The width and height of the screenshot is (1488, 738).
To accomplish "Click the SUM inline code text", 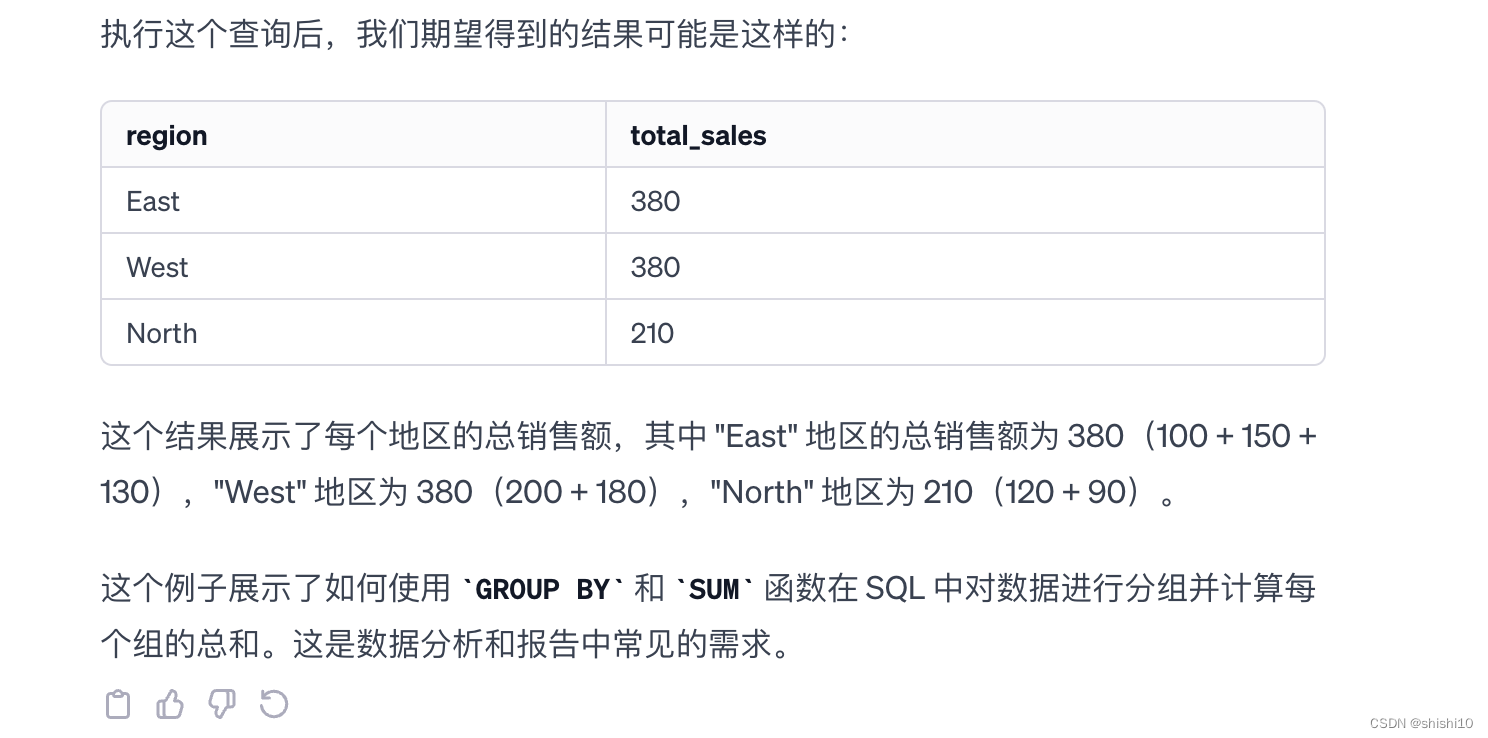I will pyautogui.click(x=714, y=590).
